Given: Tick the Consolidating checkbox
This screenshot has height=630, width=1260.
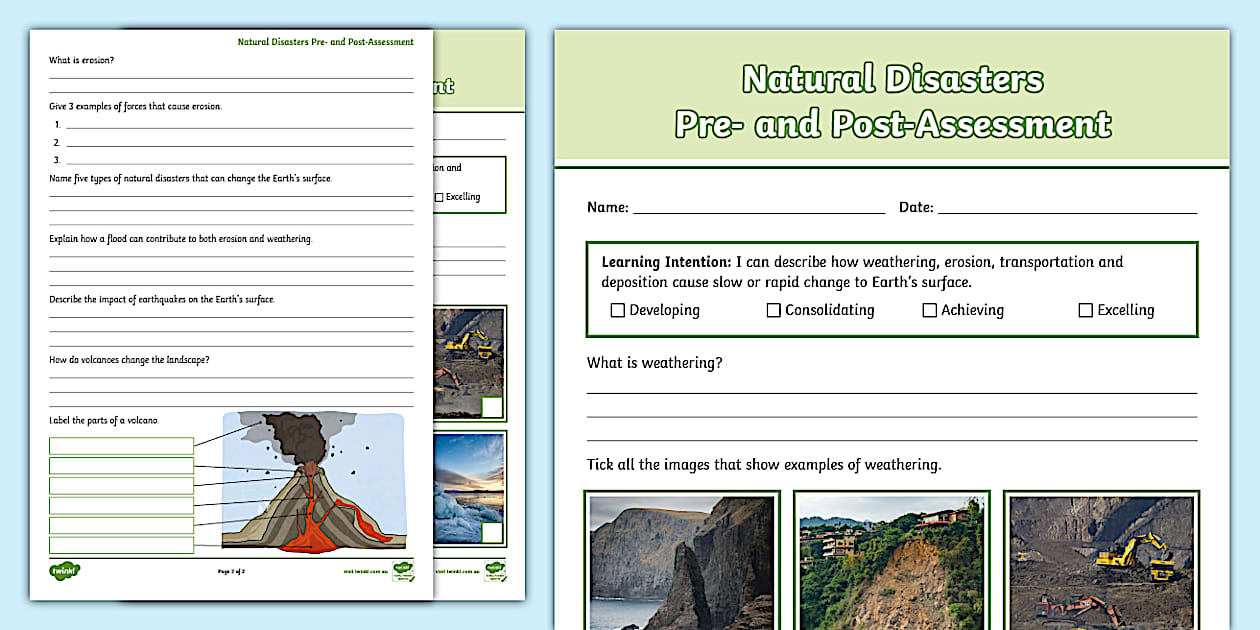Looking at the screenshot, I should 774,310.
